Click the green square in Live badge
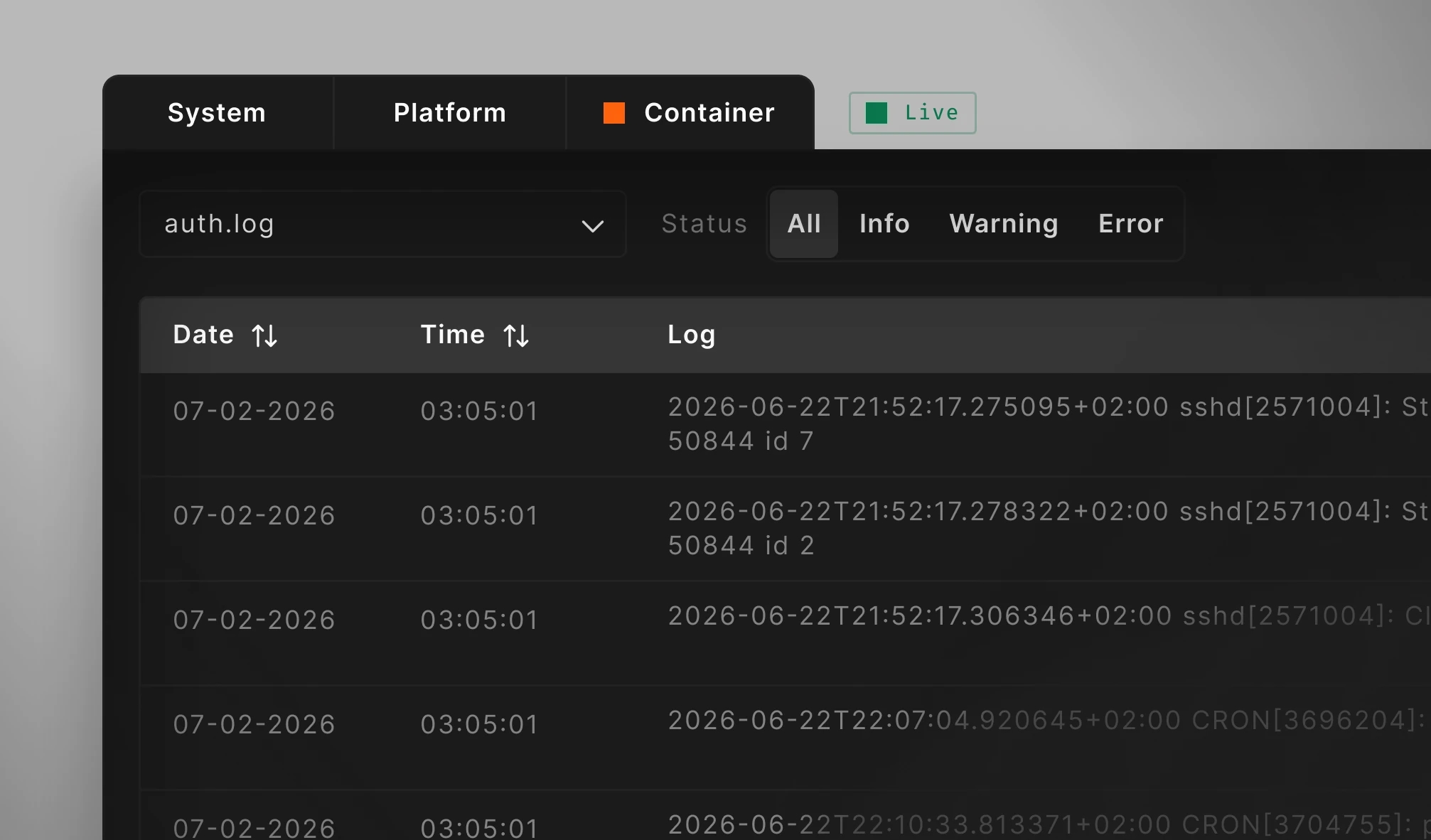This screenshot has width=1431, height=840. 877,113
